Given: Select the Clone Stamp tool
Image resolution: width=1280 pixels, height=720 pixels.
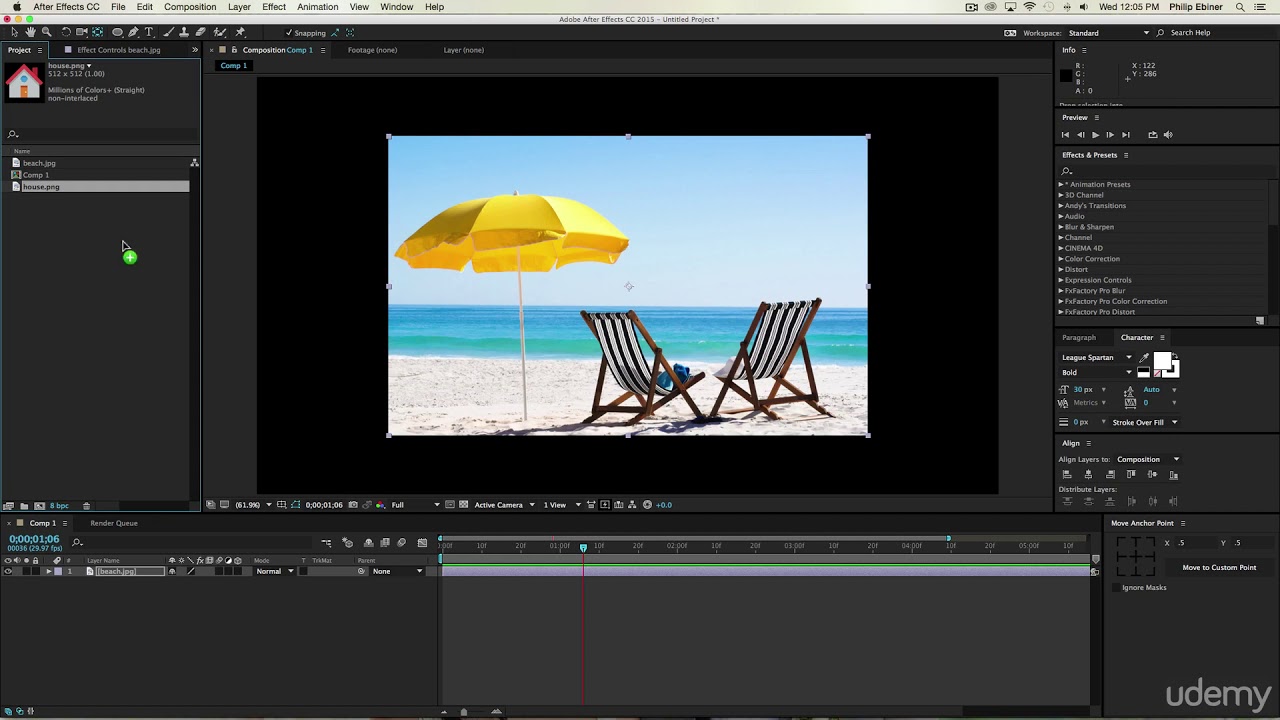Looking at the screenshot, I should tap(185, 32).
